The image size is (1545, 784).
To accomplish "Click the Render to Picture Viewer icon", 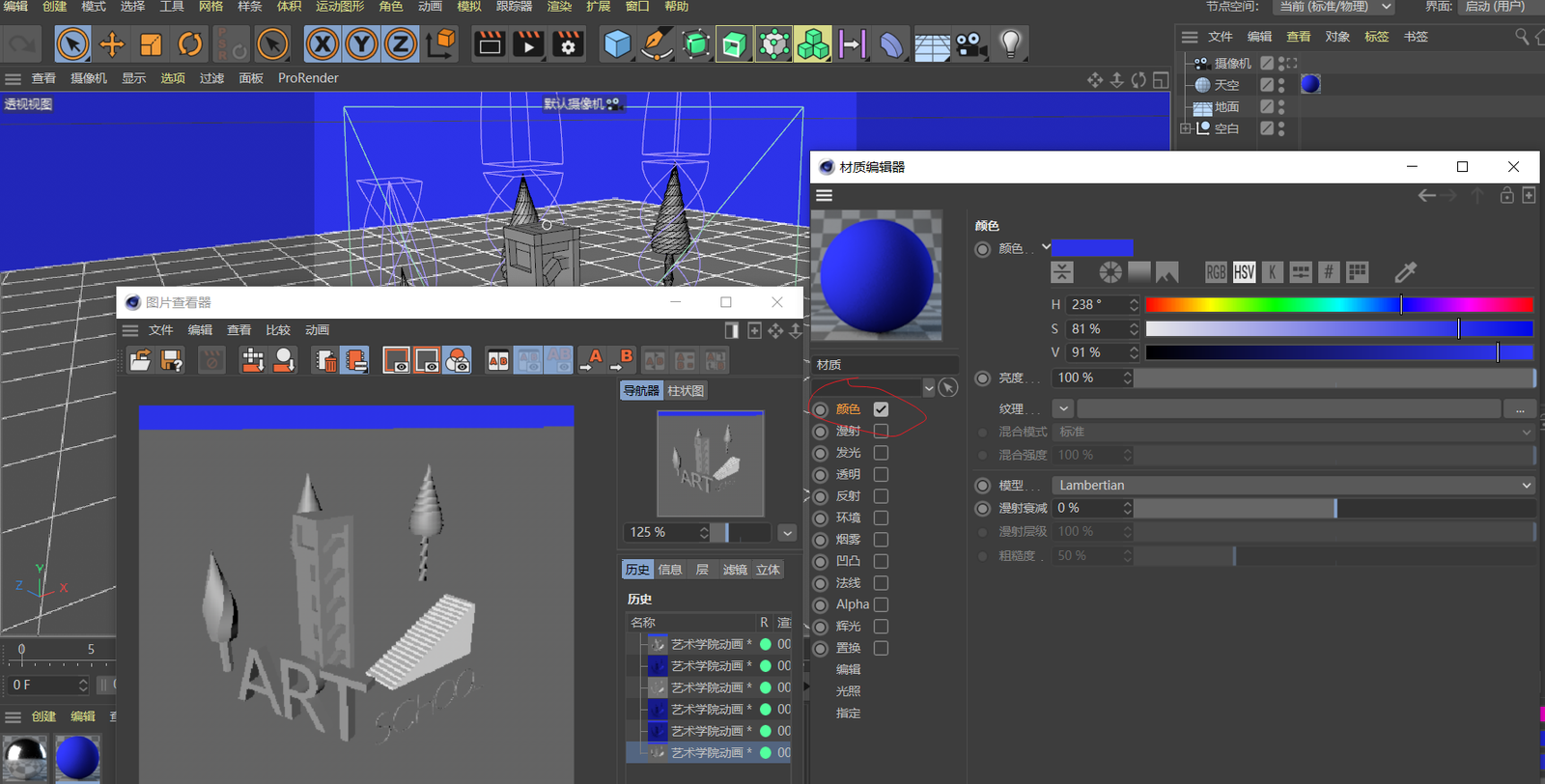I will [x=528, y=44].
